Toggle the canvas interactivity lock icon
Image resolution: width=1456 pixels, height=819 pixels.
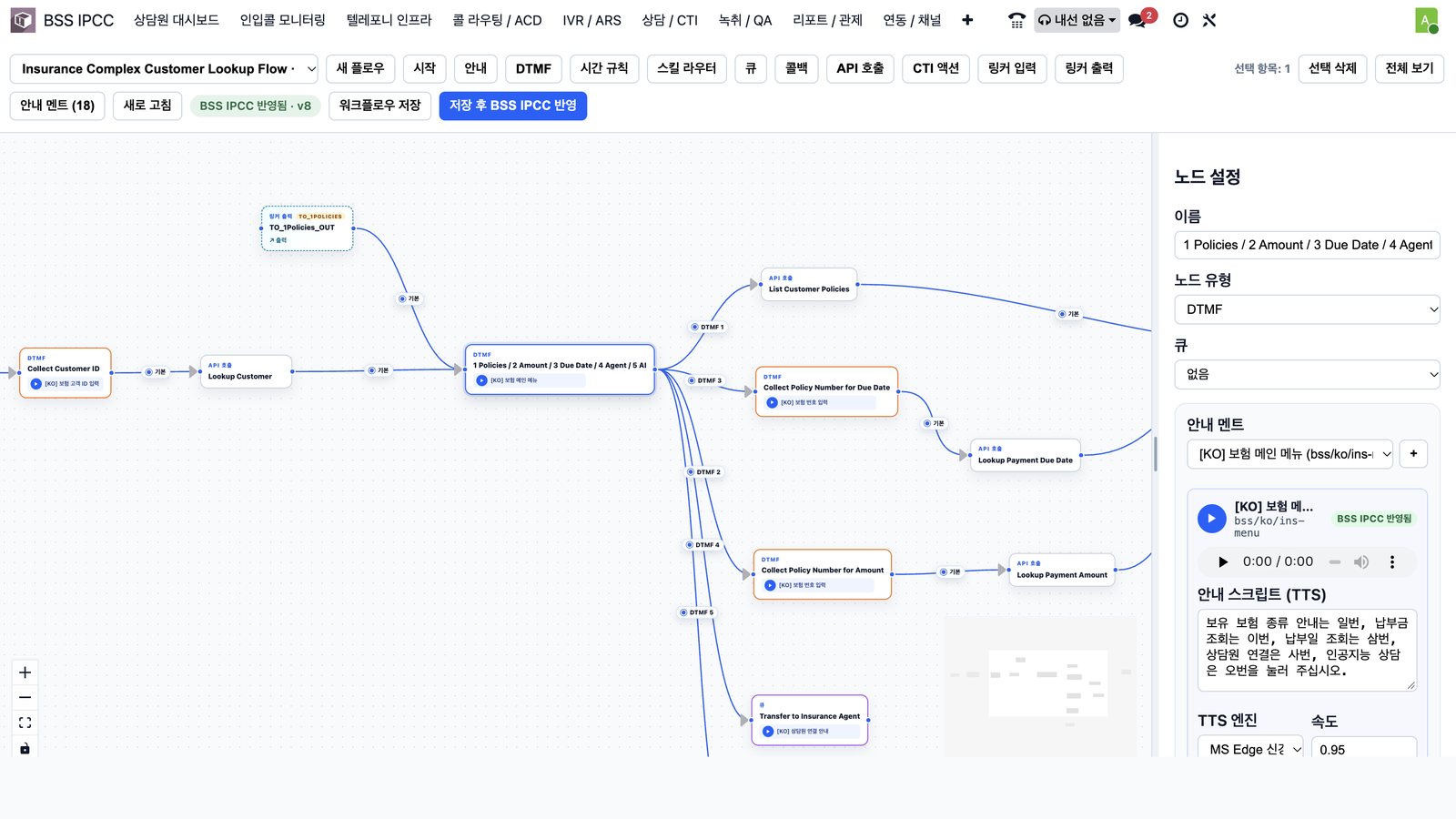25,748
